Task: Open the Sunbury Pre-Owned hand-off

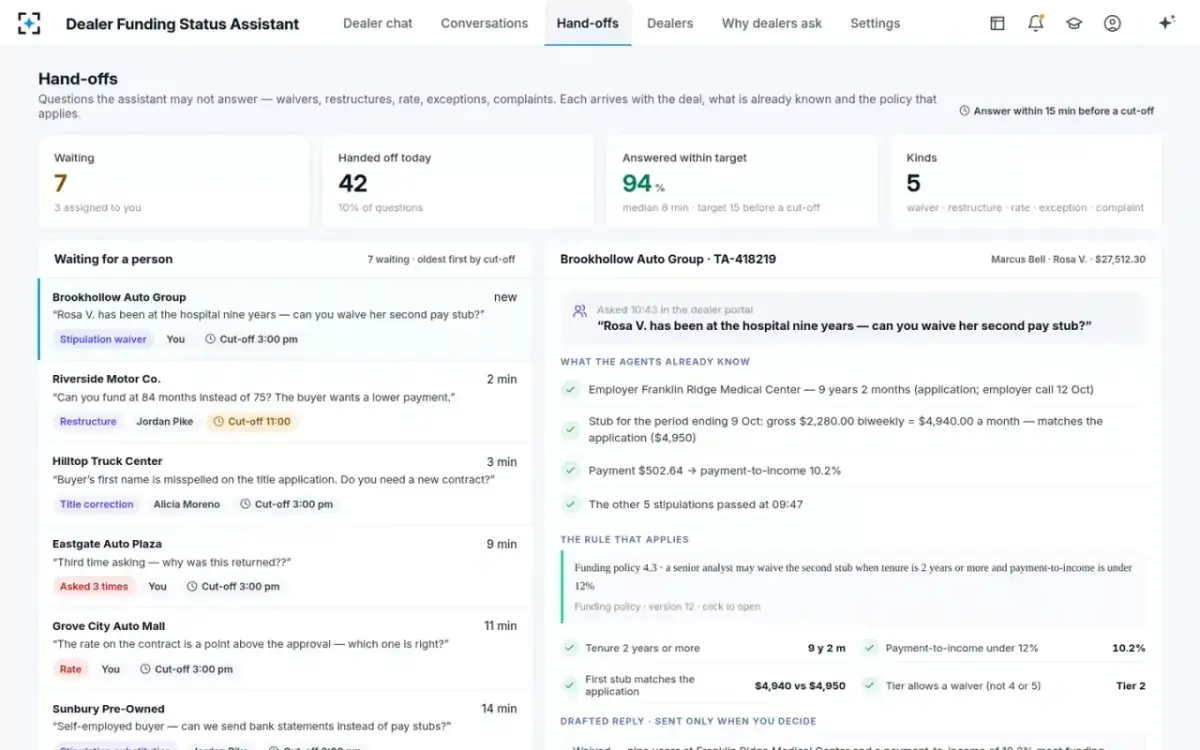Action: coord(285,720)
